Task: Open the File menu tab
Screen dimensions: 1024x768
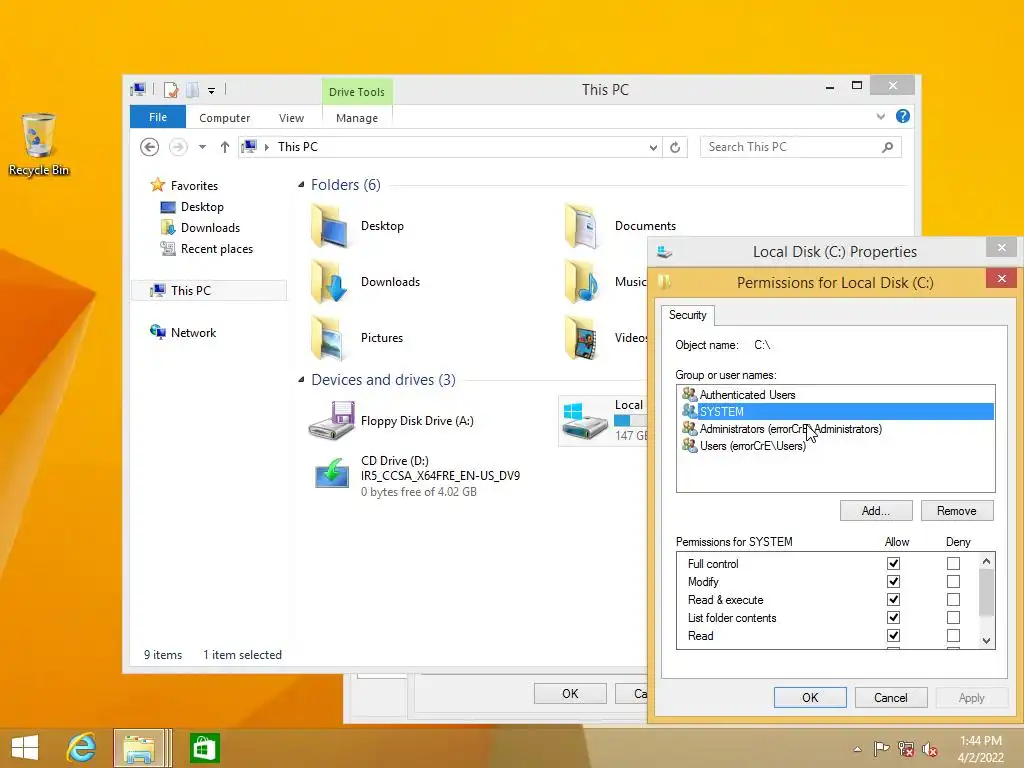Action: 158,117
